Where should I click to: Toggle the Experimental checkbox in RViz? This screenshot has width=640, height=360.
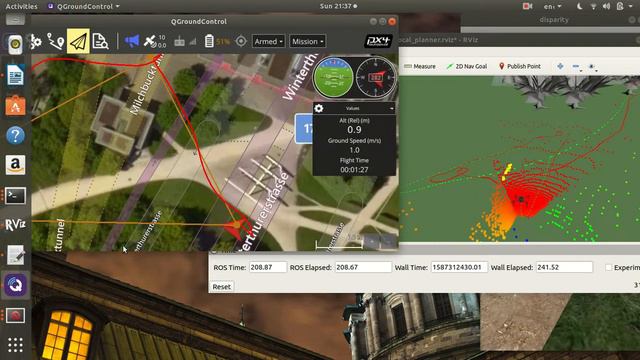point(609,267)
